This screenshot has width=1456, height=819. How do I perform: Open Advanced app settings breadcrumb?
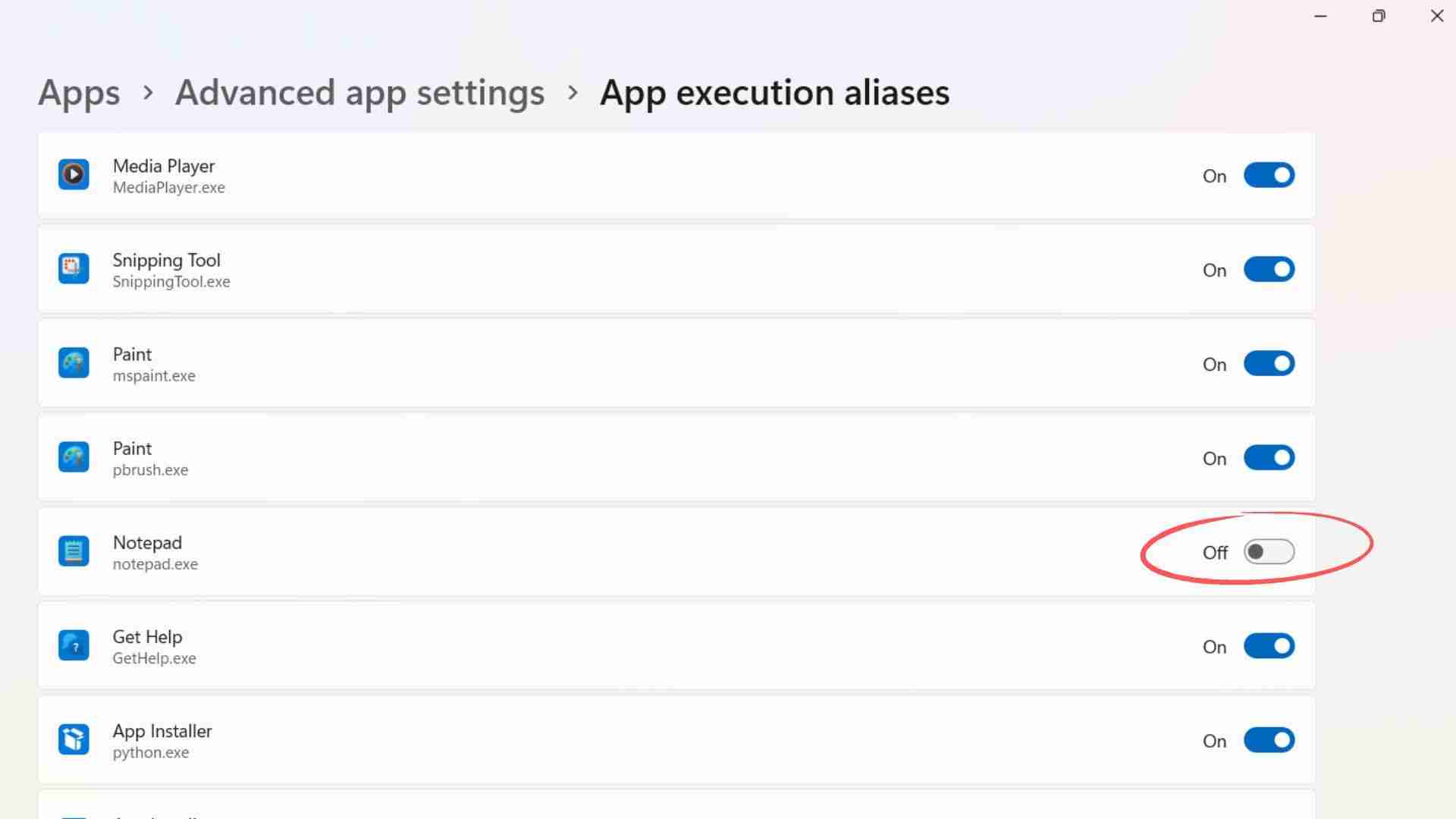[x=359, y=93]
